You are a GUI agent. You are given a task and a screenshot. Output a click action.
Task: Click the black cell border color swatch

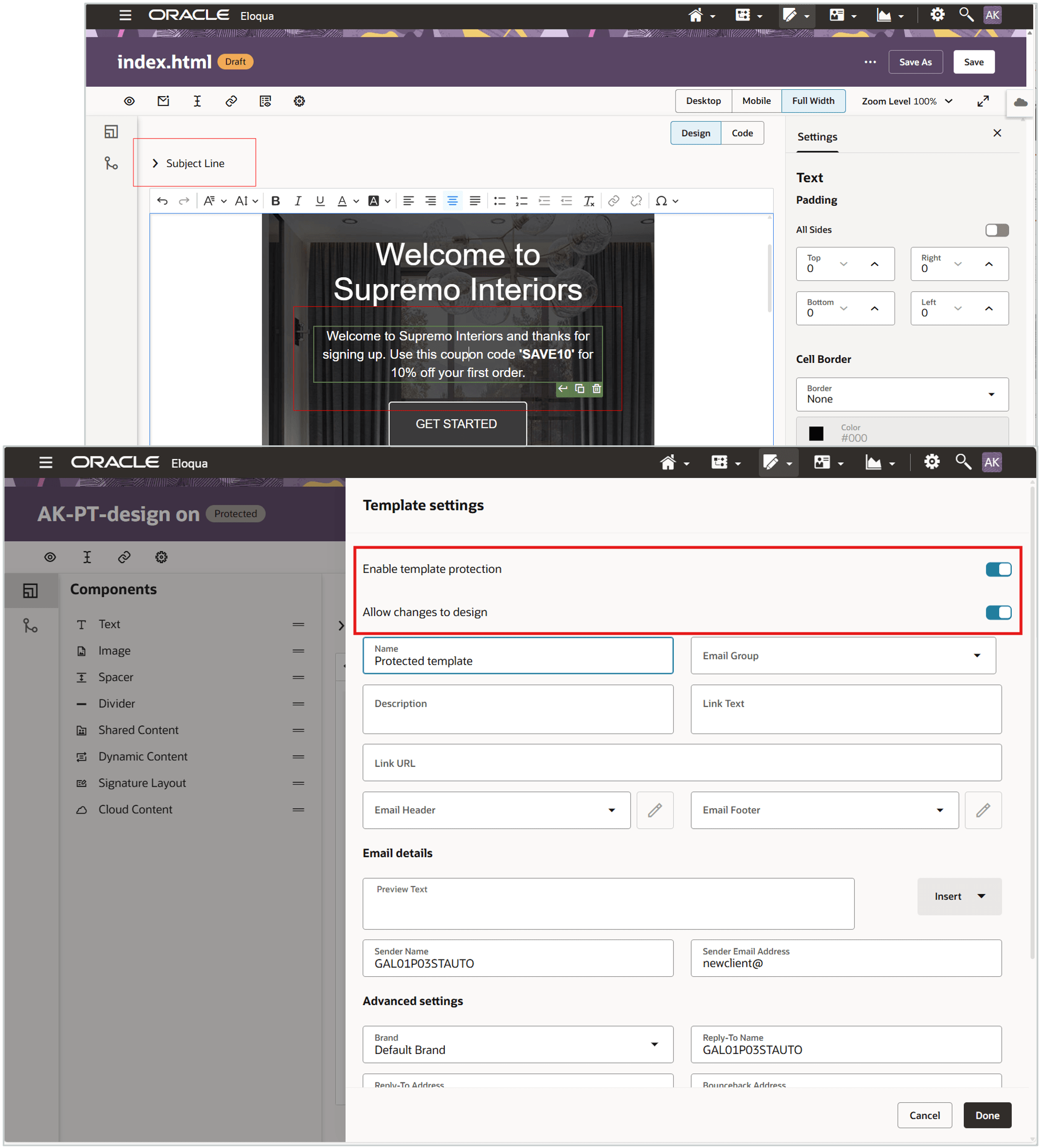(x=816, y=433)
